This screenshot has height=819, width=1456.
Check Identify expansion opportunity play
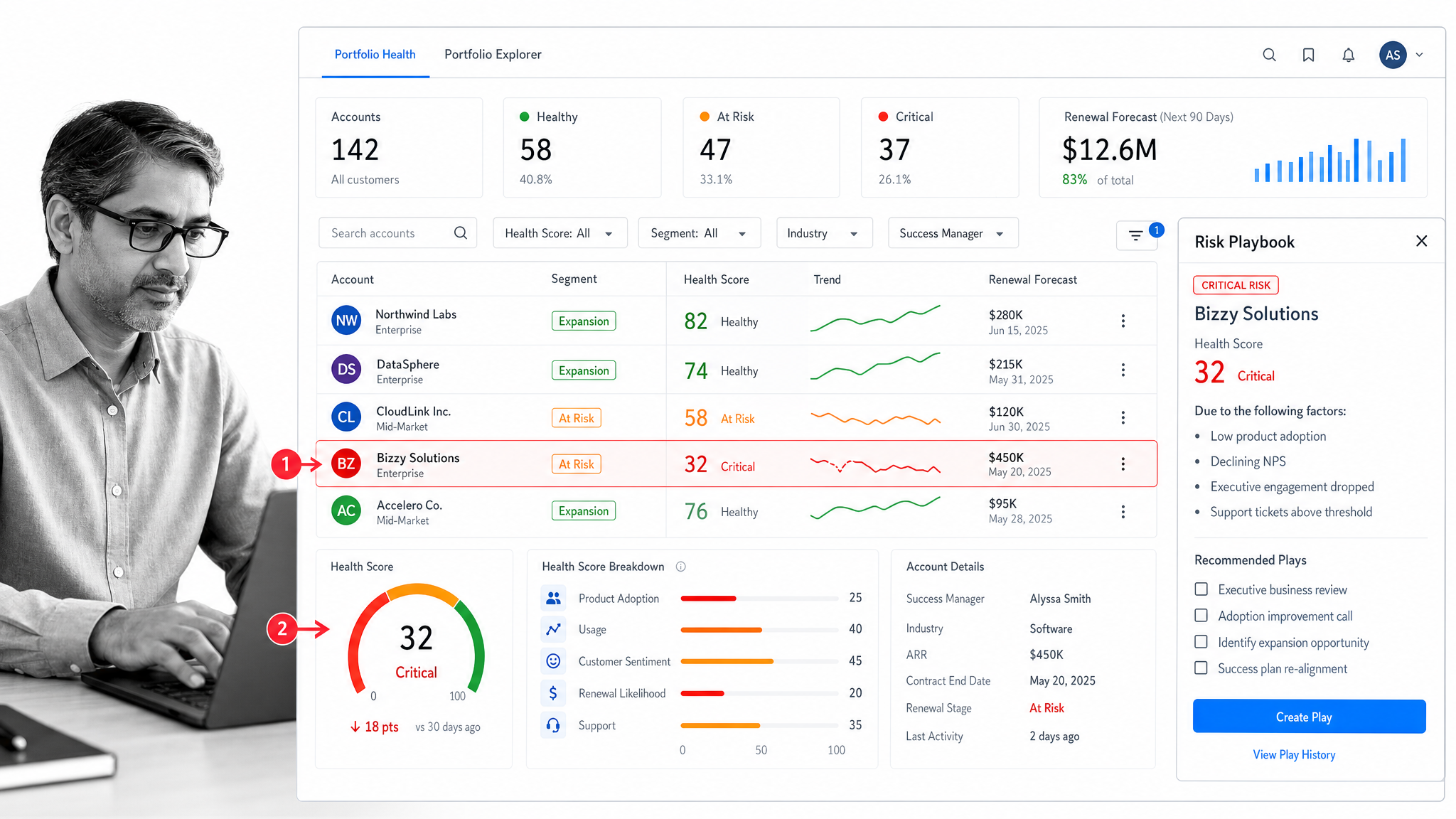(x=1201, y=642)
